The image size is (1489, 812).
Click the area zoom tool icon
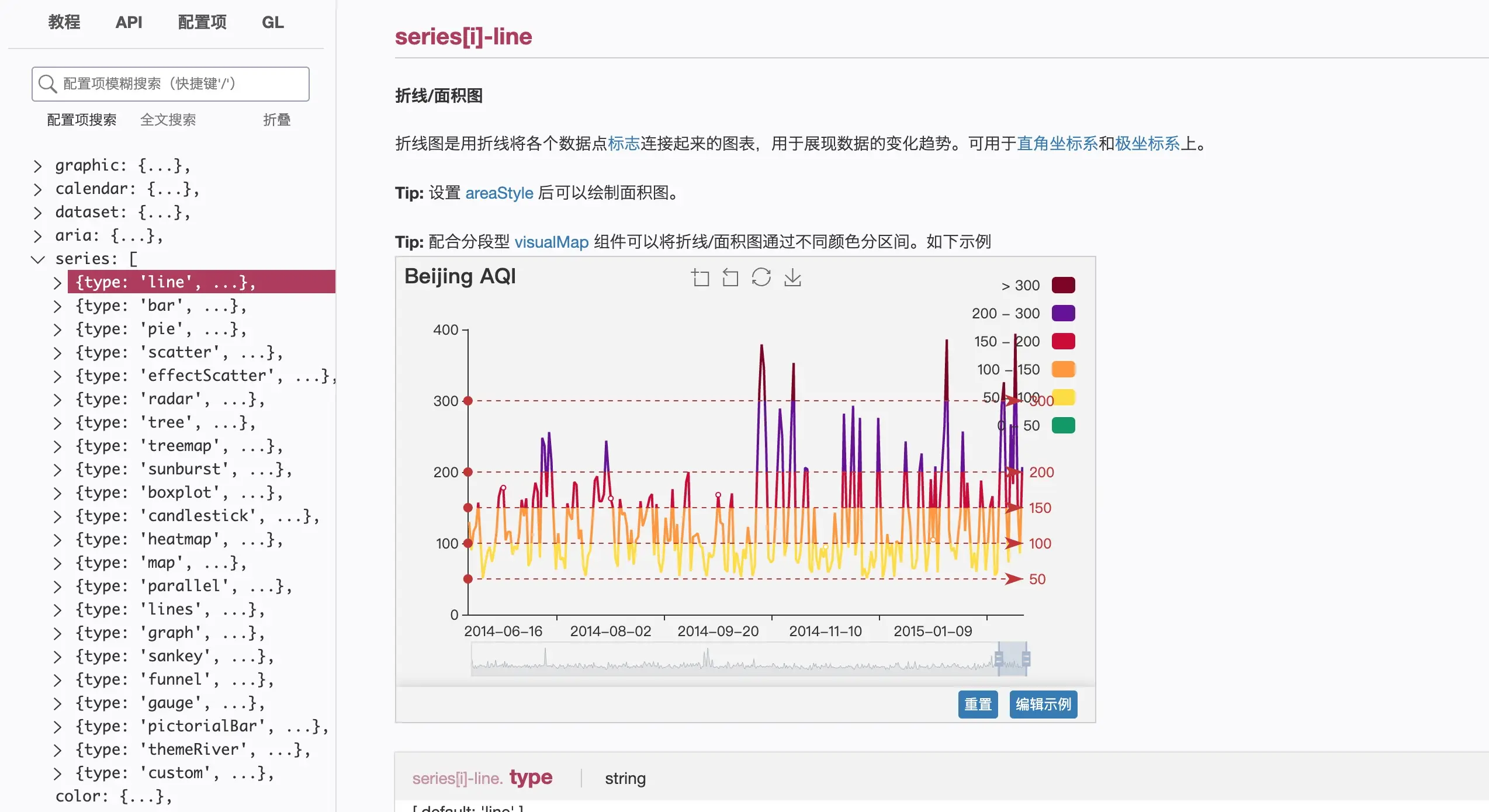point(700,277)
